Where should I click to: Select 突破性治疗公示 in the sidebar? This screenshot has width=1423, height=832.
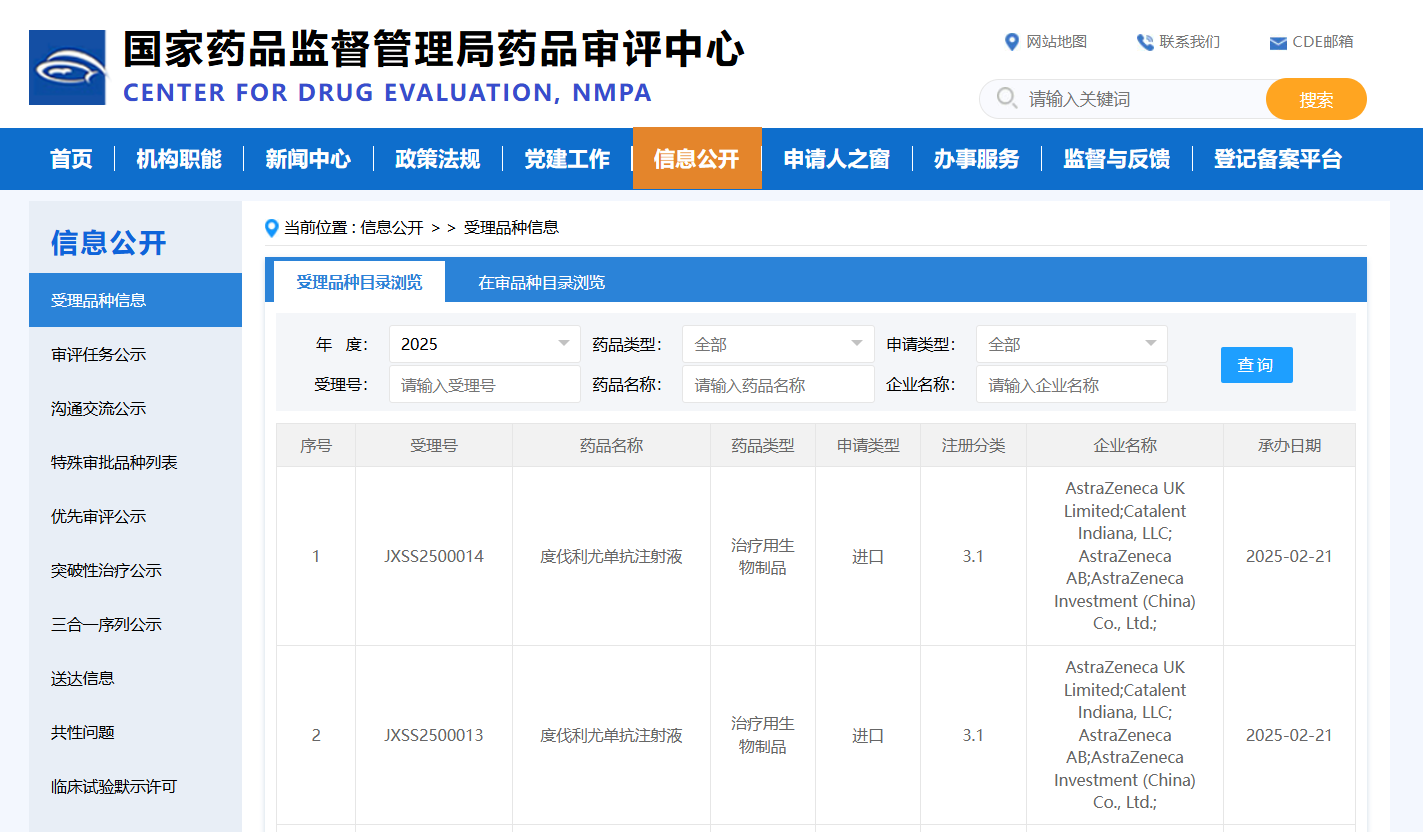pyautogui.click(x=135, y=570)
